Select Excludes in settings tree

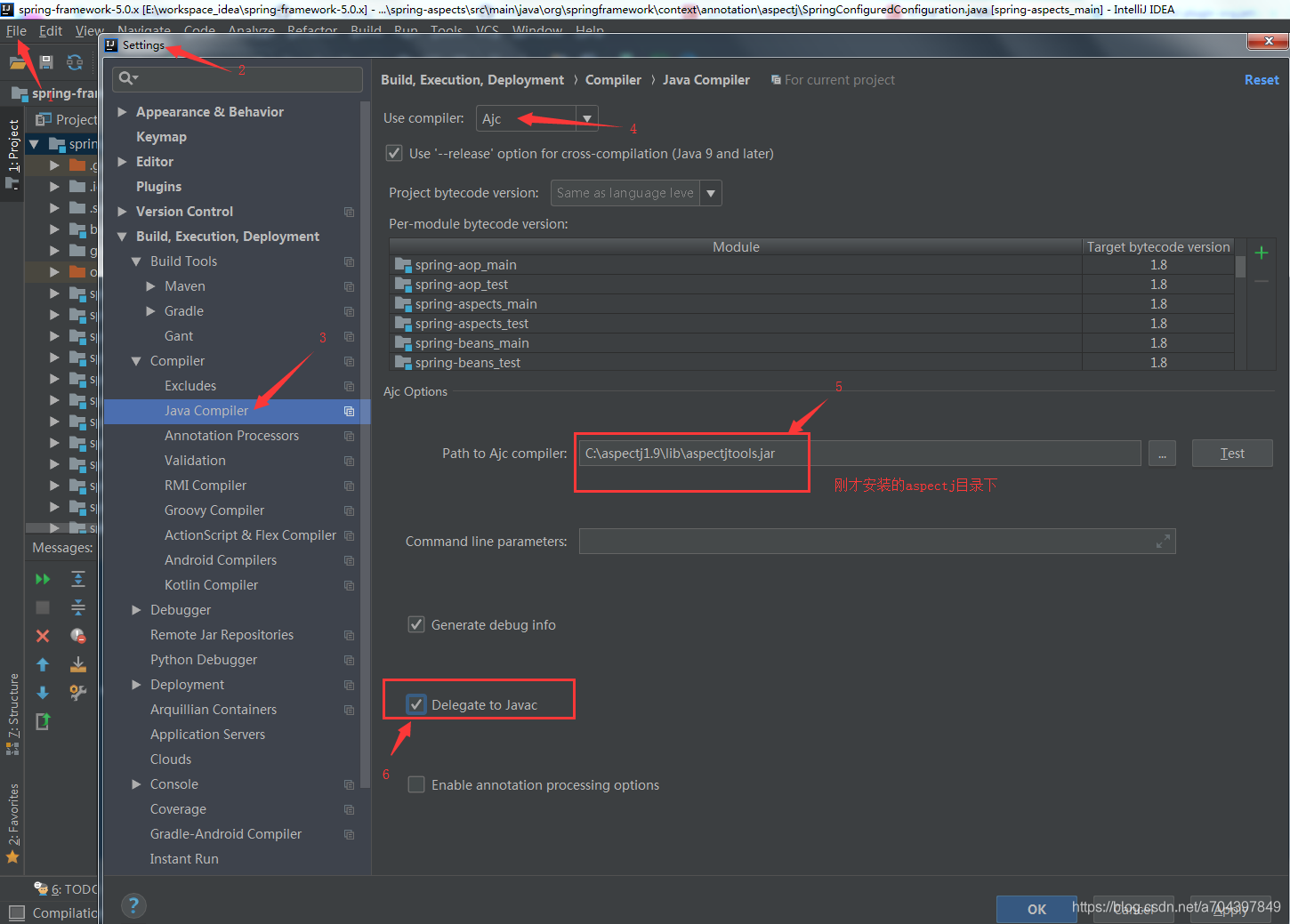point(190,386)
